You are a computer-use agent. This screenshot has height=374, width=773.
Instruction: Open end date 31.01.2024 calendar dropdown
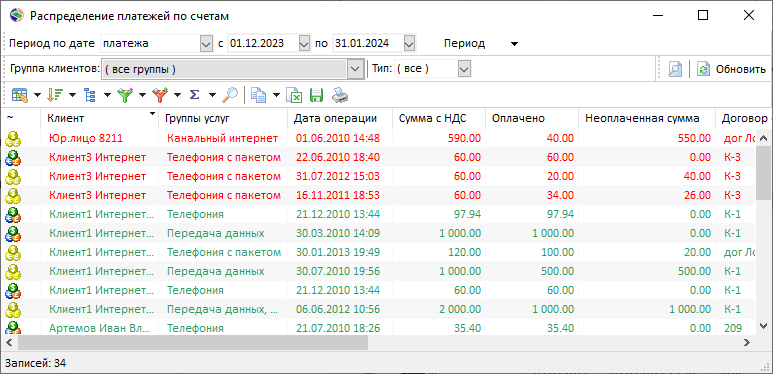tap(409, 43)
